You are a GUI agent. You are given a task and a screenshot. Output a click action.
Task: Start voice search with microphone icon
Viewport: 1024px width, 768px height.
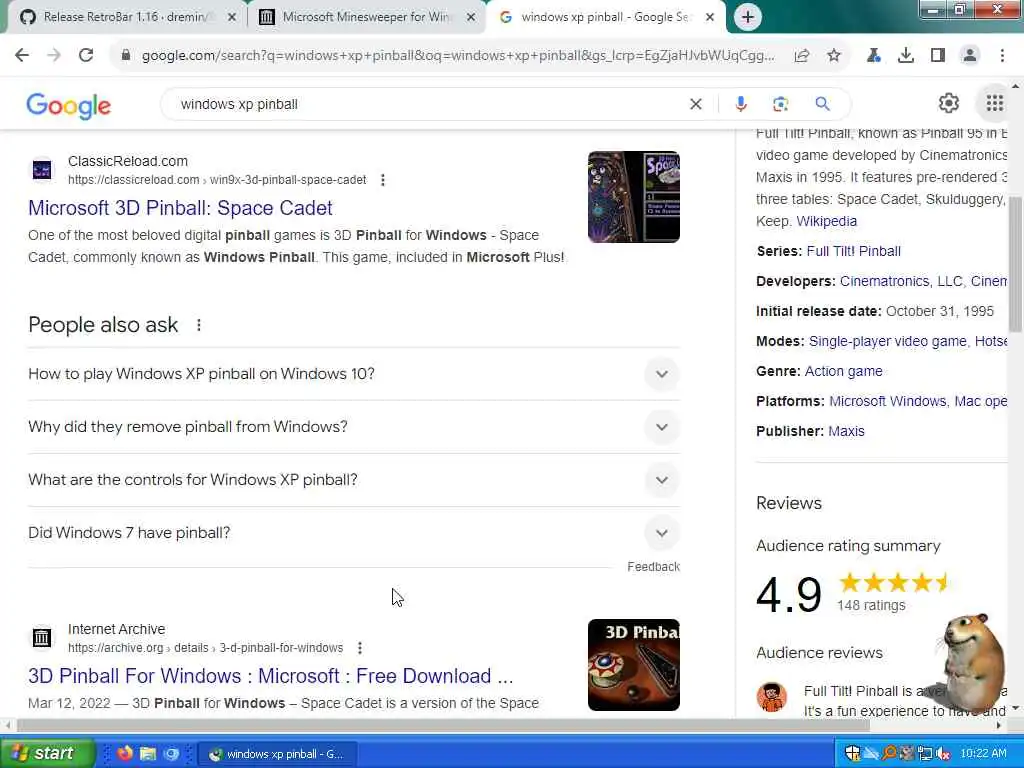(x=741, y=104)
